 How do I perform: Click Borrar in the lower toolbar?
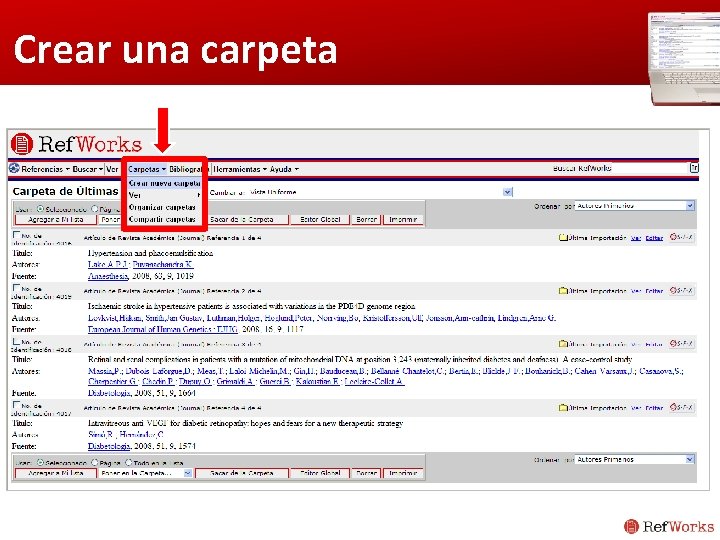pyautogui.click(x=366, y=473)
